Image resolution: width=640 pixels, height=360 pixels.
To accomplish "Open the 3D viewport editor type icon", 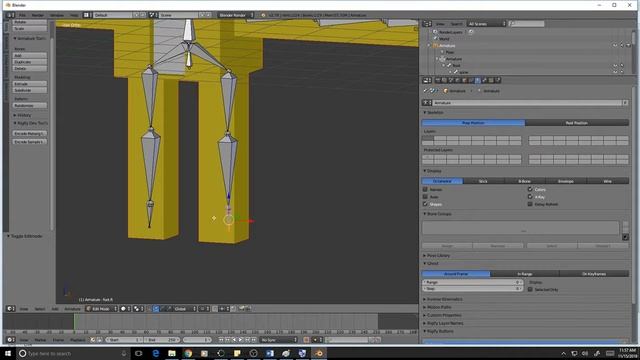I will click(x=11, y=309).
